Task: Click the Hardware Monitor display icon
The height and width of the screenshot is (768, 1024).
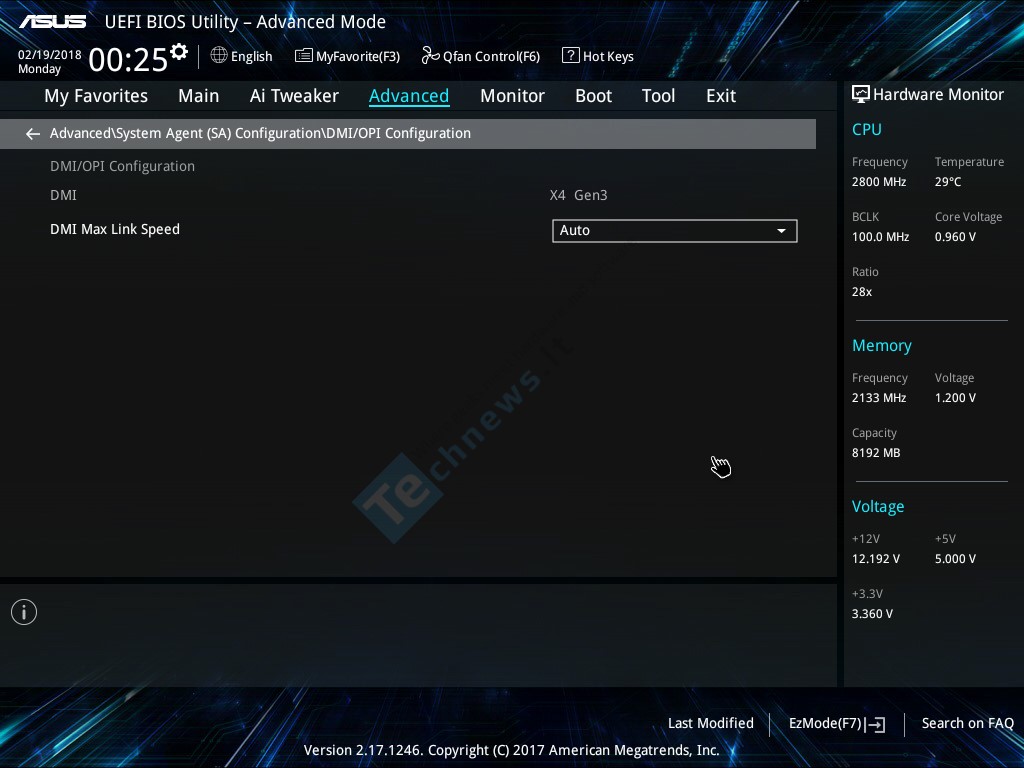Action: pos(861,94)
